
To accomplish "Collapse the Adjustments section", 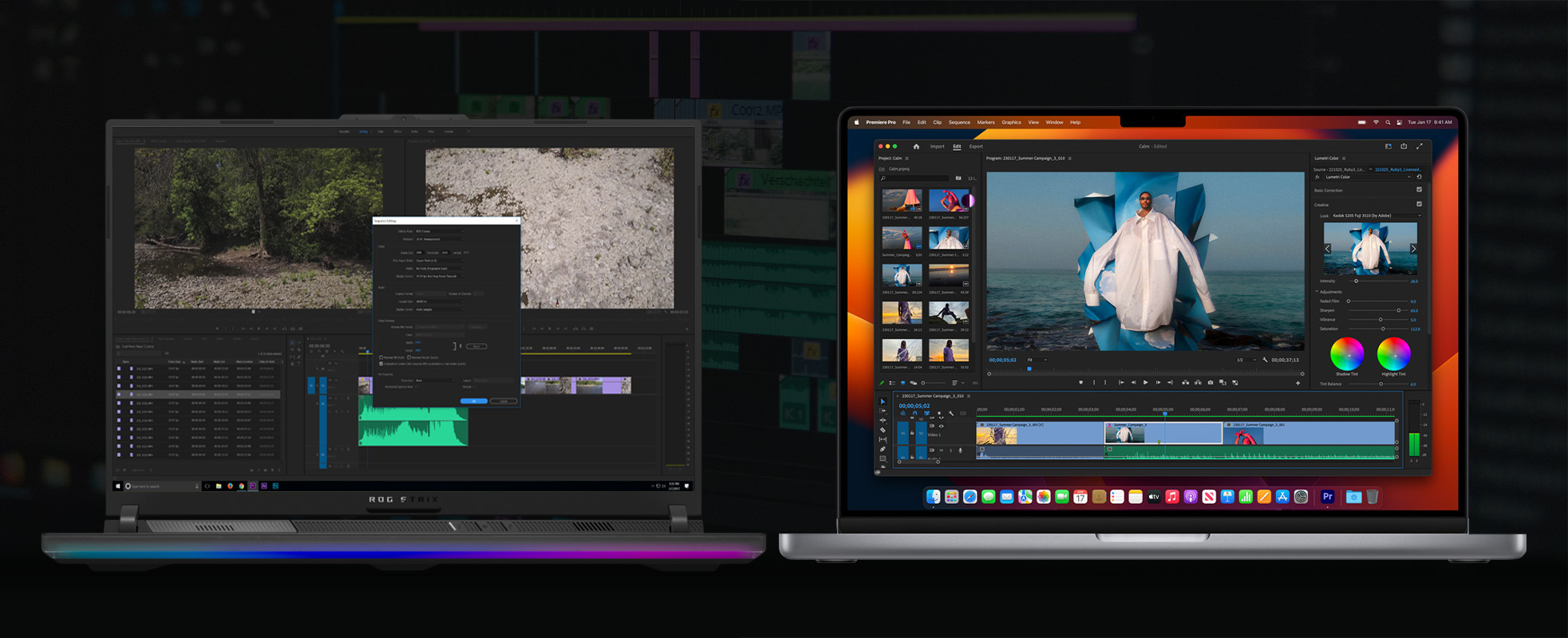I will click(x=1317, y=292).
